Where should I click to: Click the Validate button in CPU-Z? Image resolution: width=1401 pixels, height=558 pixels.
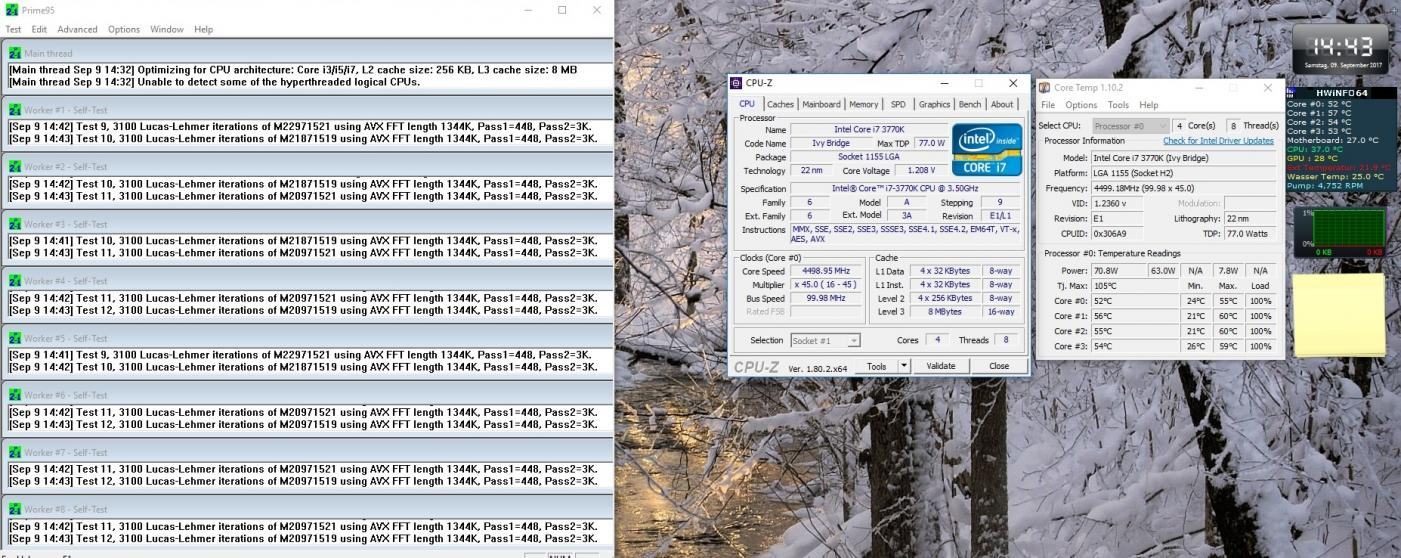pos(941,366)
